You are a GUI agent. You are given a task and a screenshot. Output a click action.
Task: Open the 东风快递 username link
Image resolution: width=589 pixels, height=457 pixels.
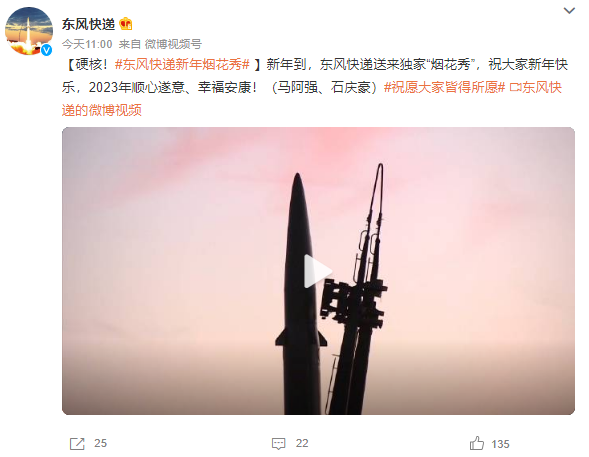point(88,24)
